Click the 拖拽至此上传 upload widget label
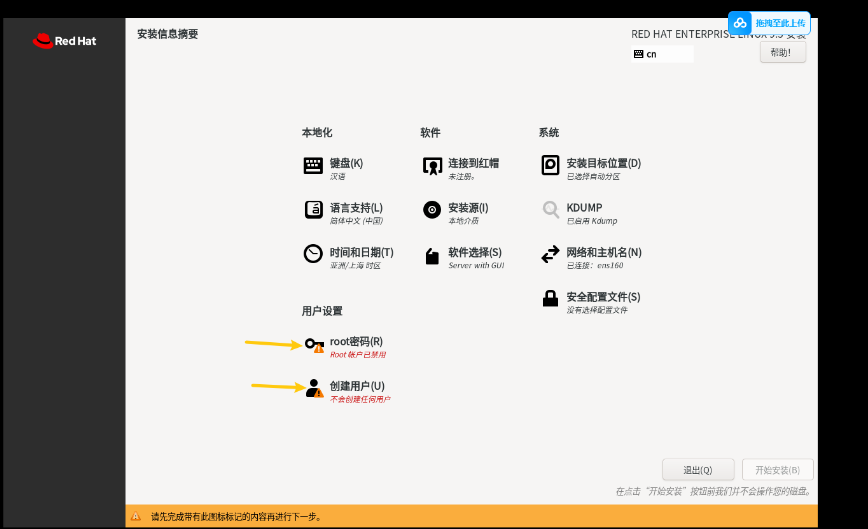The width and height of the screenshot is (868, 529). coord(780,23)
